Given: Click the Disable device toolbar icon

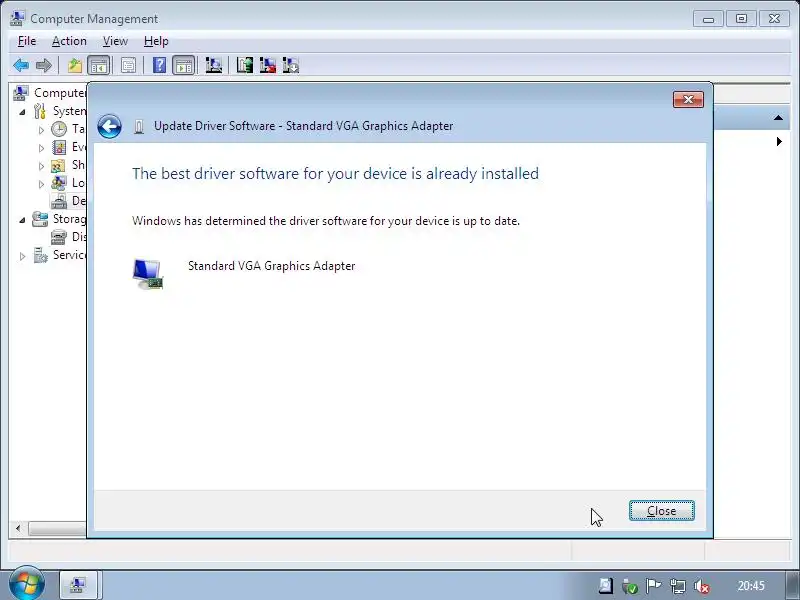Looking at the screenshot, I should click(x=290, y=65).
